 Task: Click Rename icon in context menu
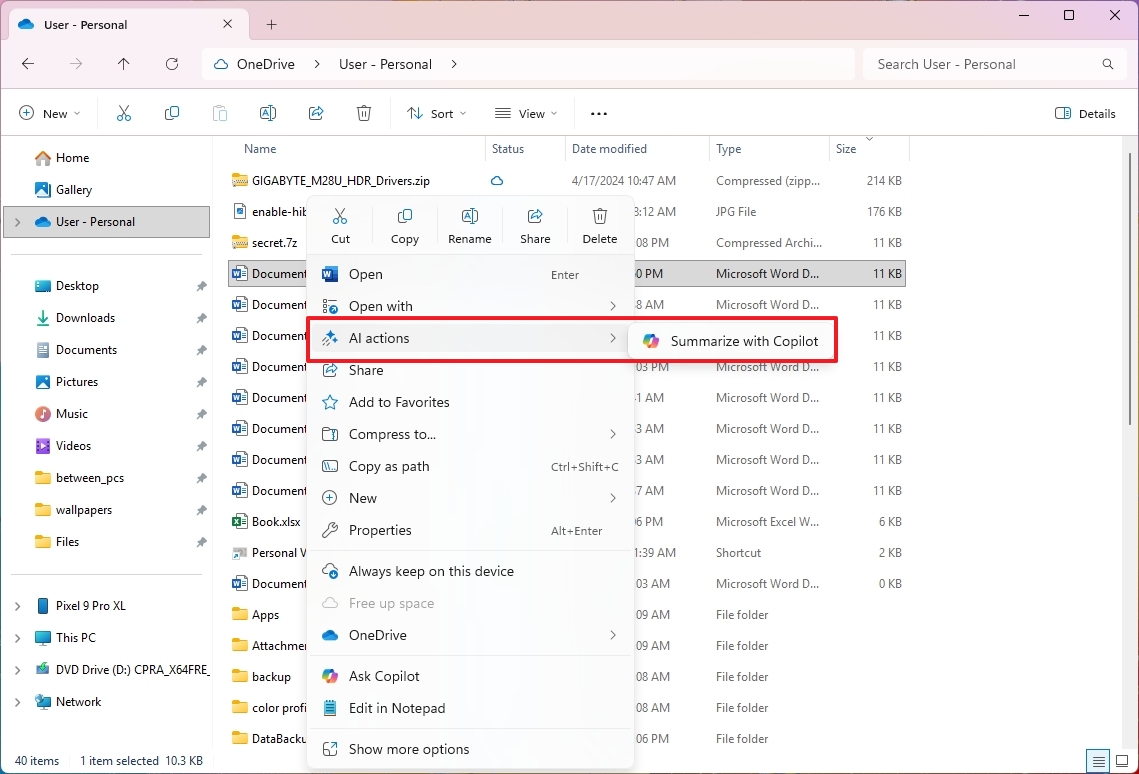(x=469, y=225)
